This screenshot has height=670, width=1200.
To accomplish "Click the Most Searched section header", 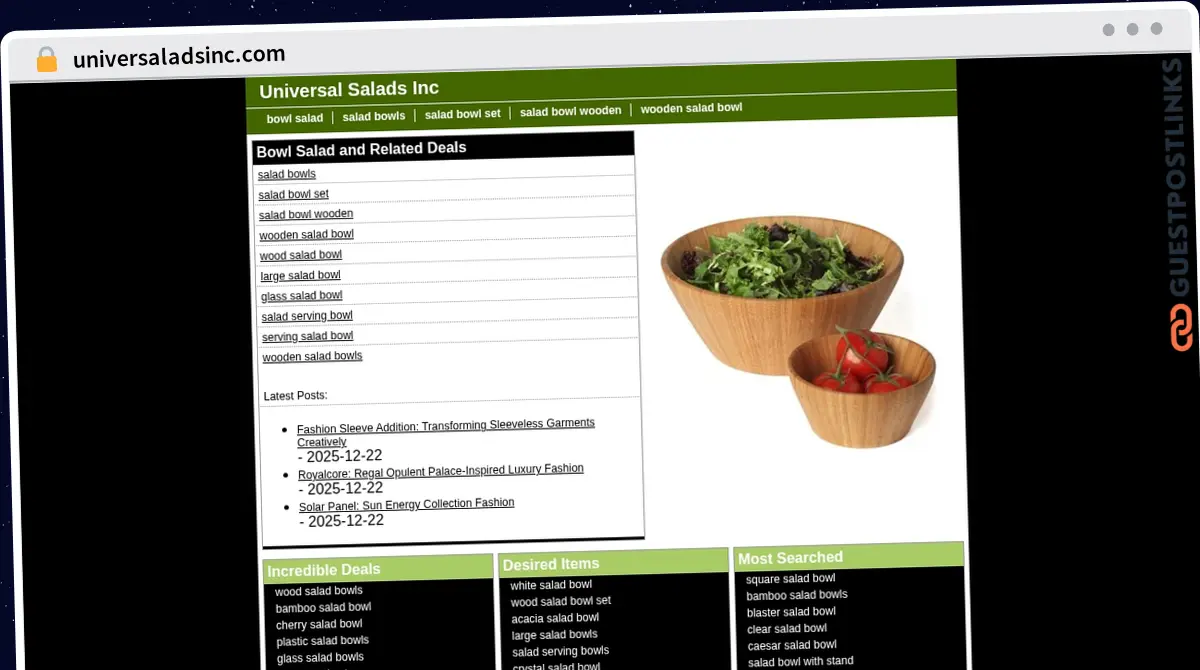I will pos(849,556).
